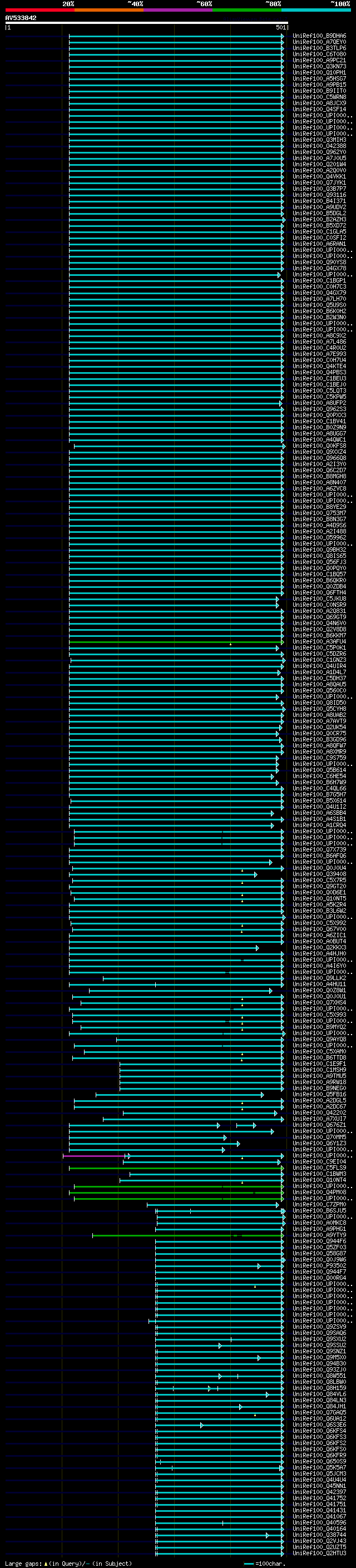Select label UniRef100_C1GLA5
Screen dimensions: 356x1568
pyautogui.click(x=319, y=232)
